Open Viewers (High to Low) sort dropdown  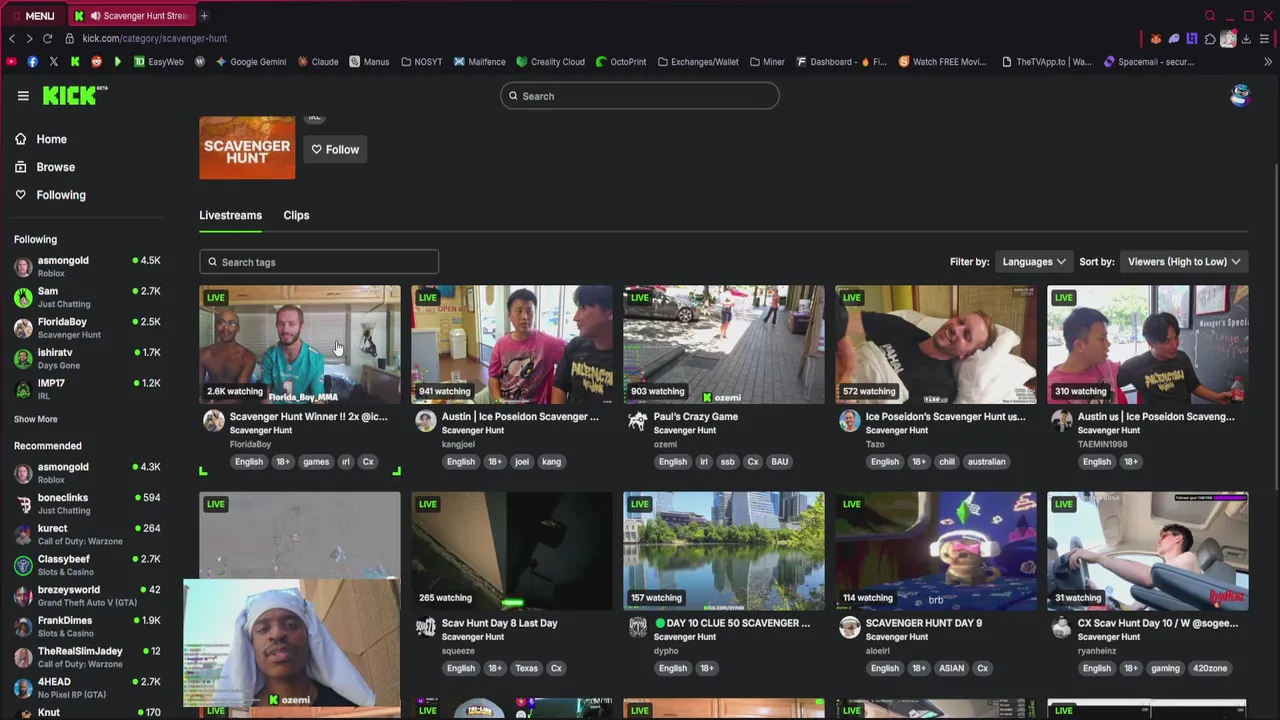[x=1184, y=262]
